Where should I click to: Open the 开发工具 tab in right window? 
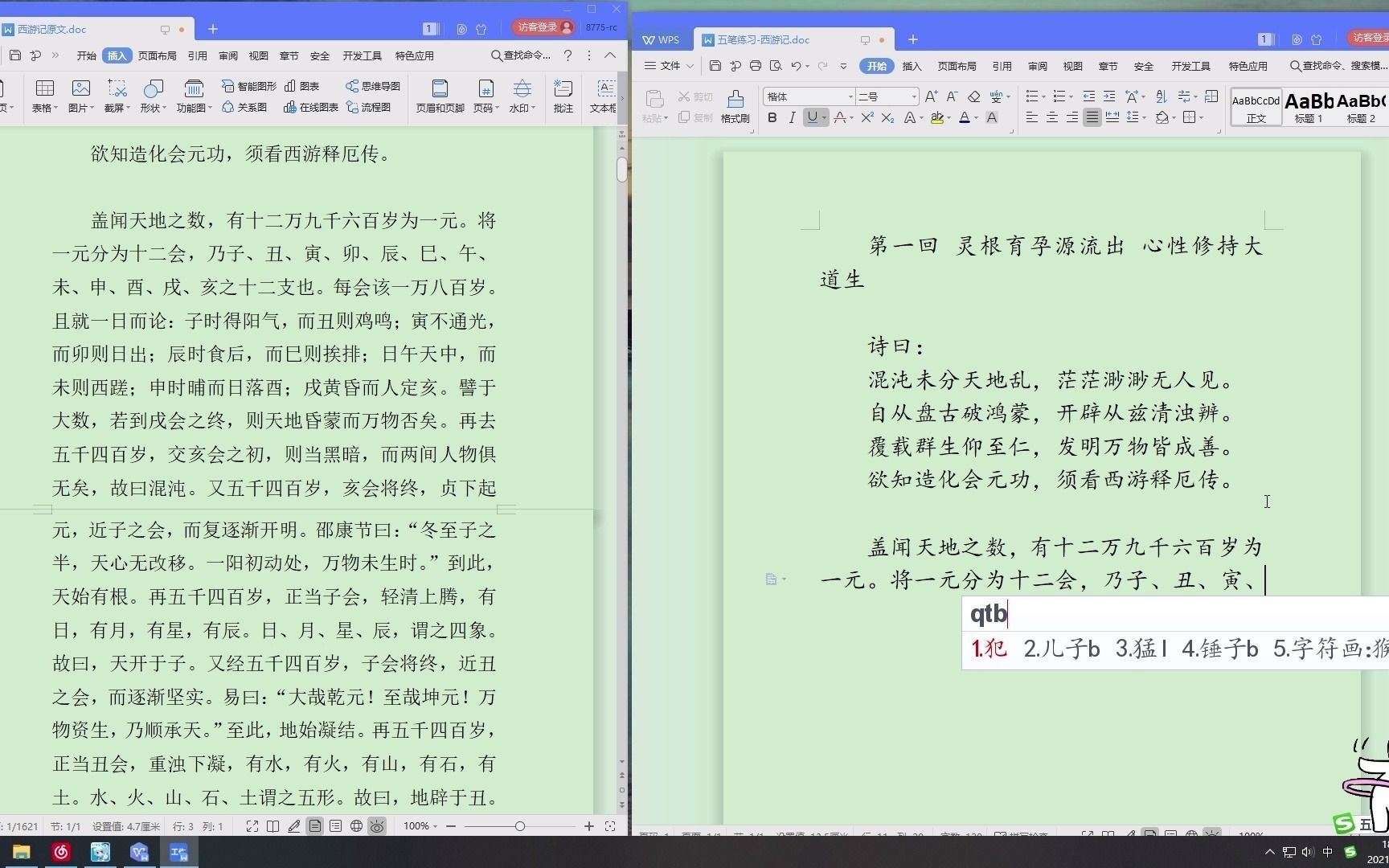(x=1190, y=66)
